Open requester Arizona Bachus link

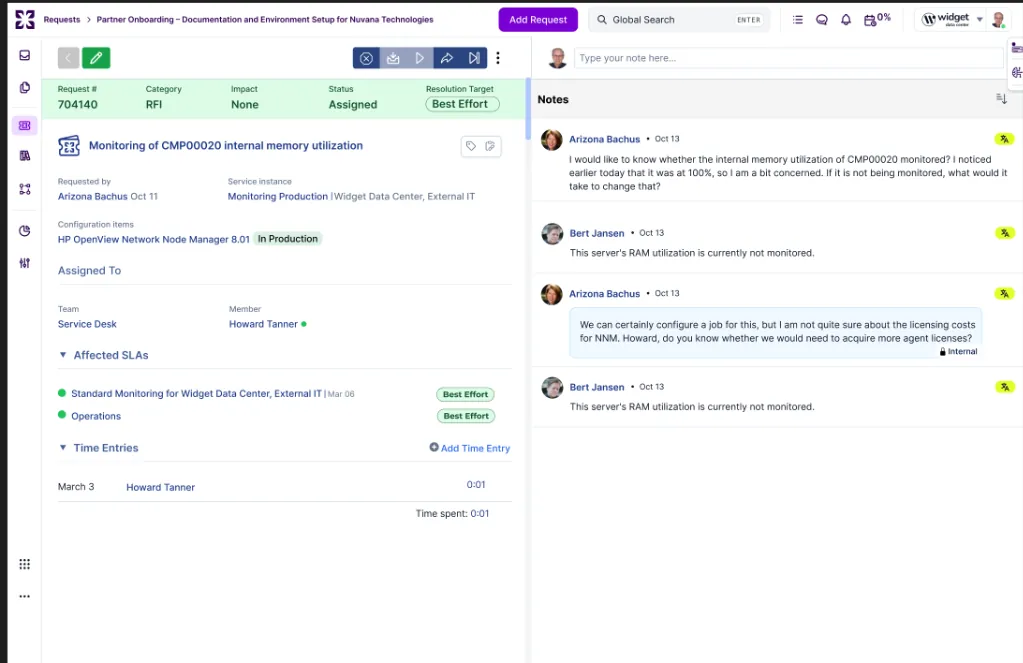(93, 196)
